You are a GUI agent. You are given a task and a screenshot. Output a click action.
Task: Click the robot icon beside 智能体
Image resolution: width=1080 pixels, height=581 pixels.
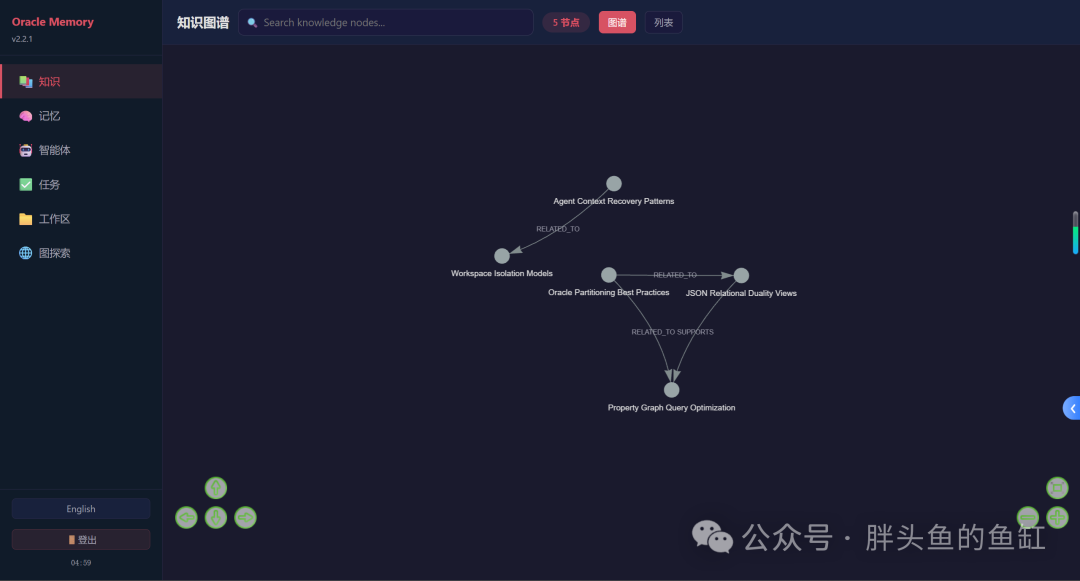[x=25, y=150]
